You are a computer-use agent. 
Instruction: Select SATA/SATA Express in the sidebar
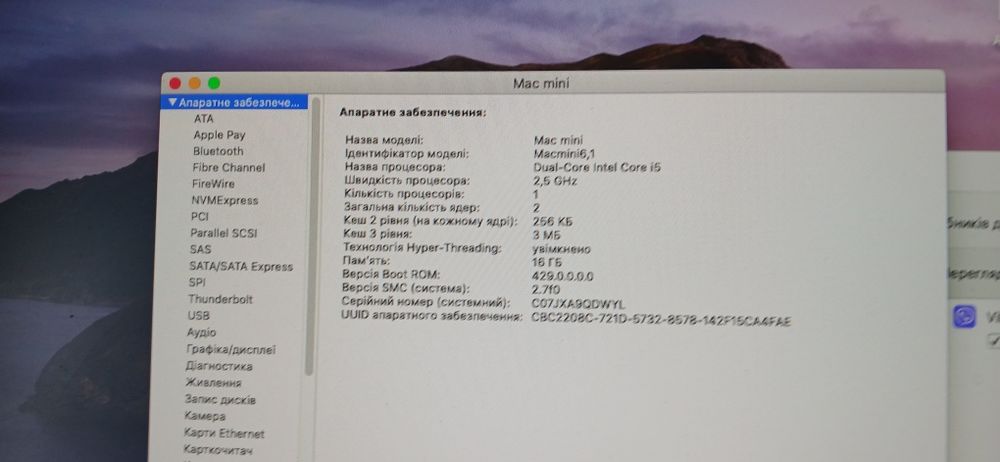tap(240, 267)
